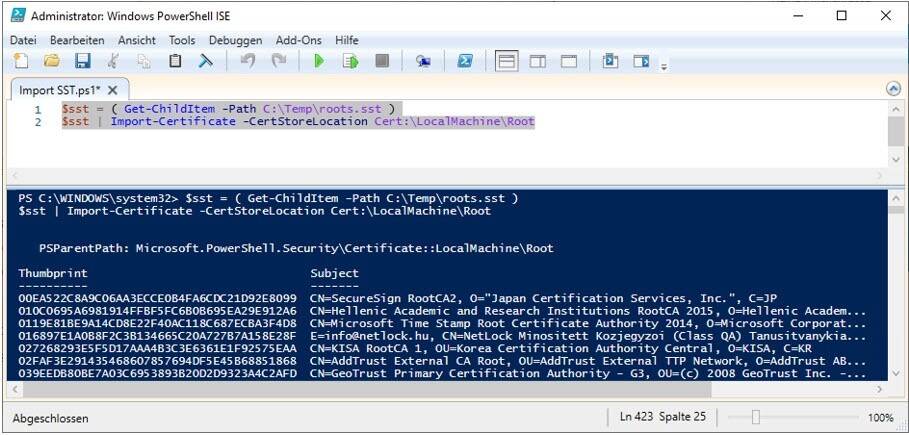This screenshot has width=909, height=435.
Task: Click the Stop operation square icon
Action: [x=381, y=61]
